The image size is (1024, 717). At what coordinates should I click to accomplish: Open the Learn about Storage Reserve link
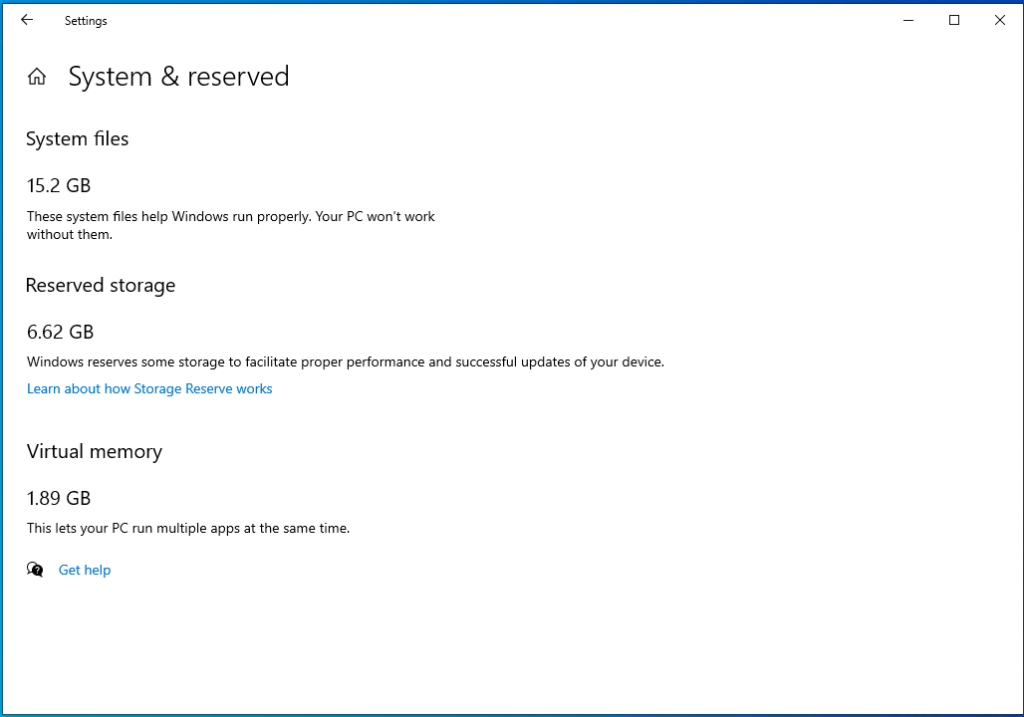coord(149,388)
